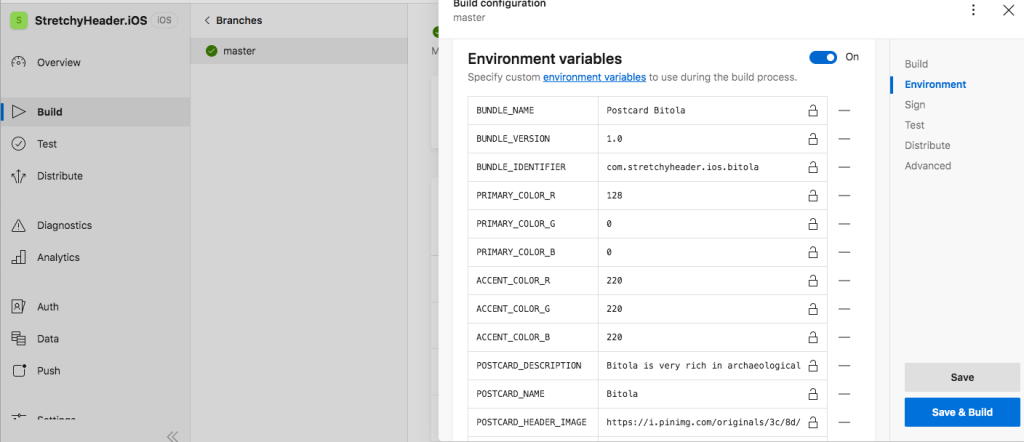Open the environment variables help link
The height and width of the screenshot is (442, 1024).
click(594, 77)
